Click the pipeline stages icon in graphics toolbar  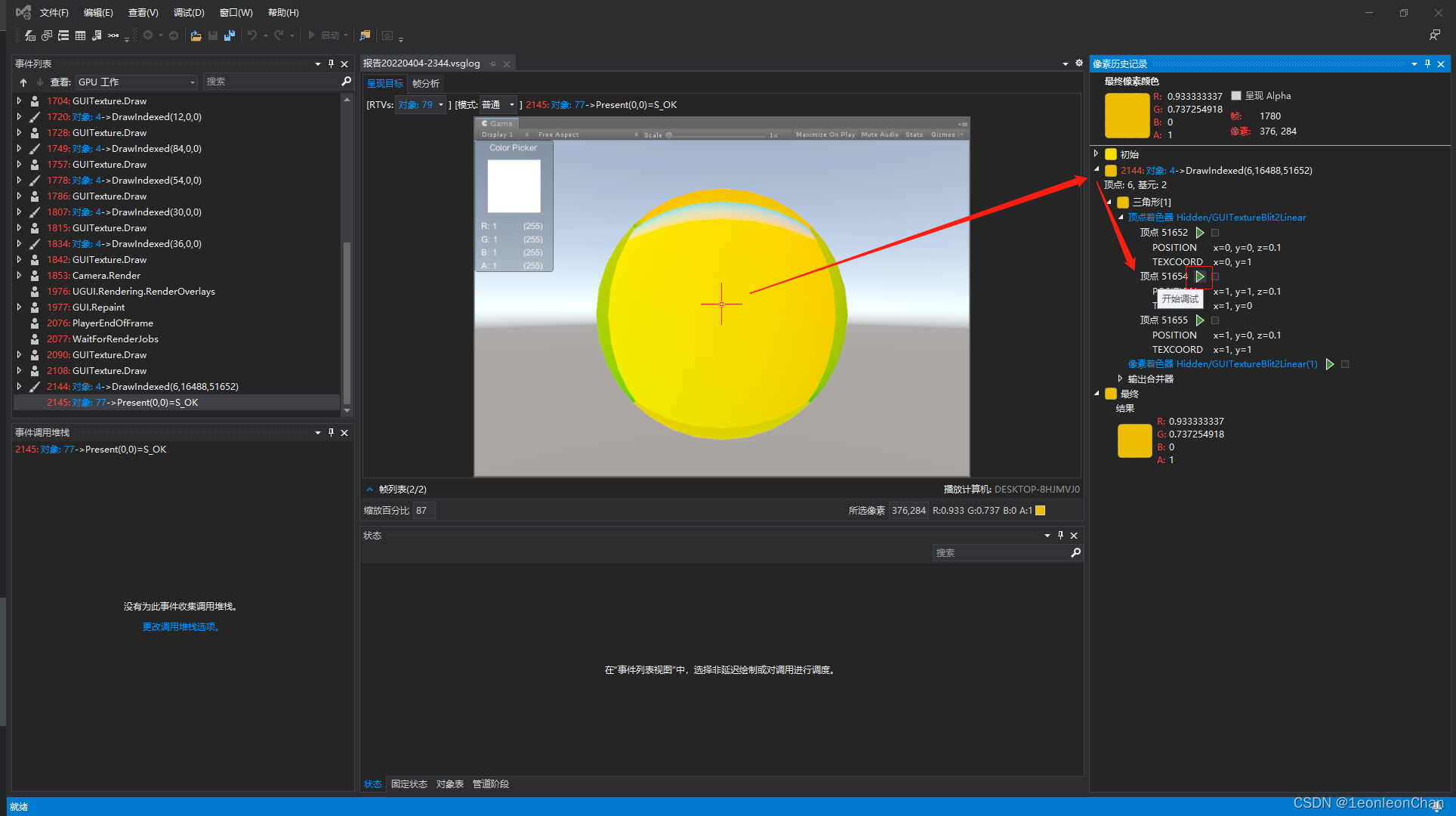tap(113, 36)
